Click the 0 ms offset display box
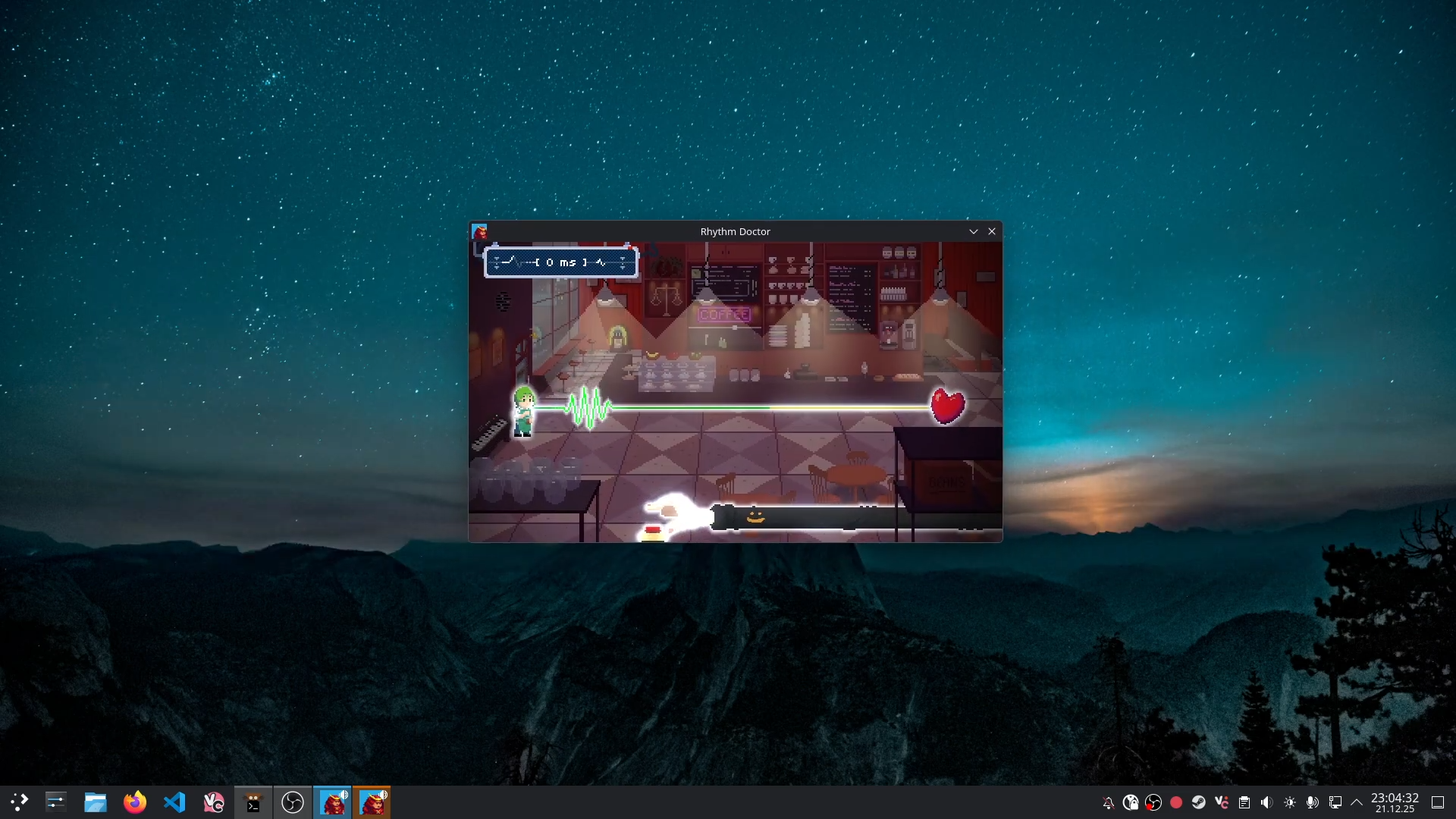The width and height of the screenshot is (1456, 819). [560, 262]
